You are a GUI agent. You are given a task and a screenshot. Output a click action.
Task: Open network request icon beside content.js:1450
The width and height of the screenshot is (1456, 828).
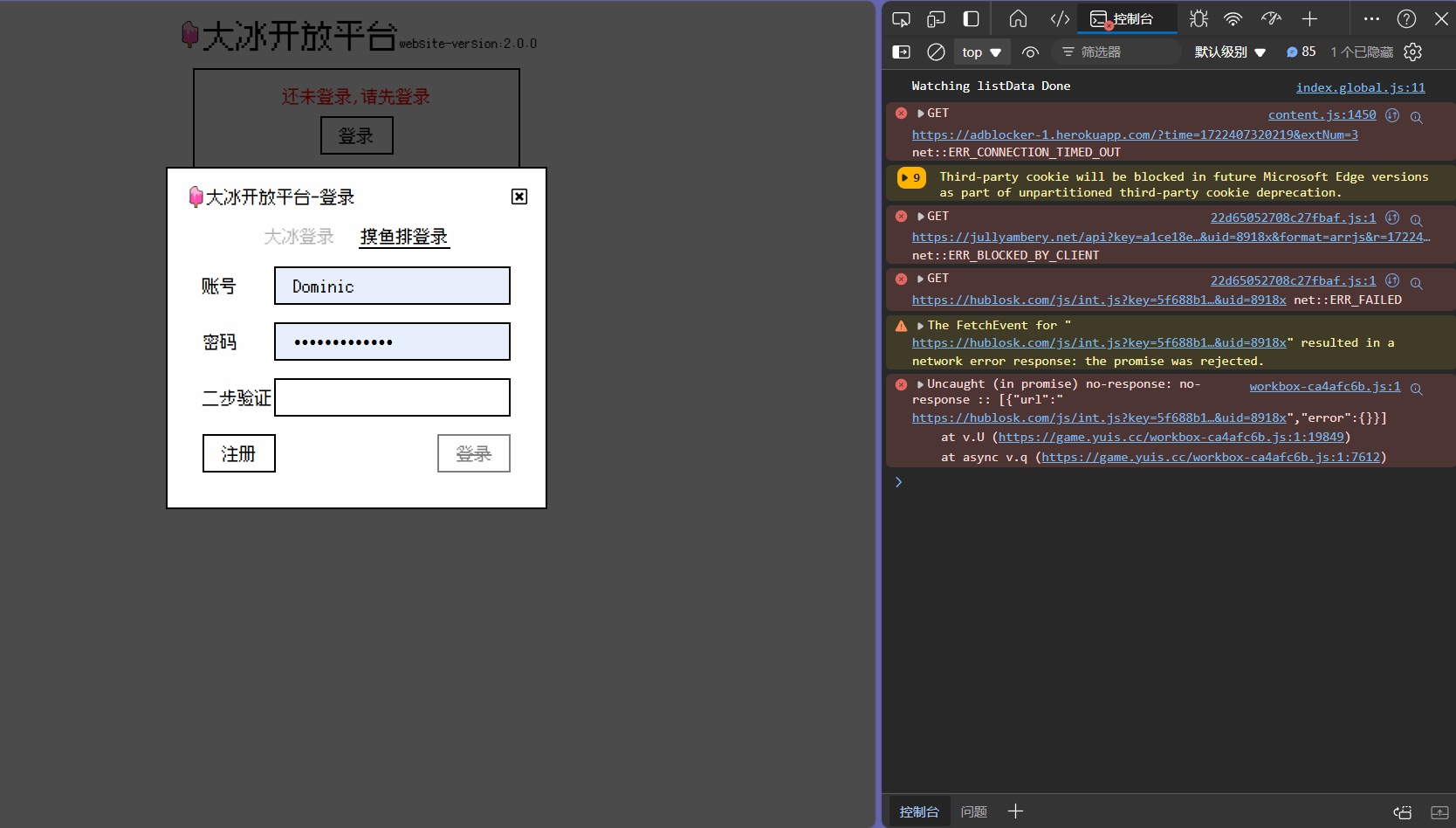(1392, 115)
